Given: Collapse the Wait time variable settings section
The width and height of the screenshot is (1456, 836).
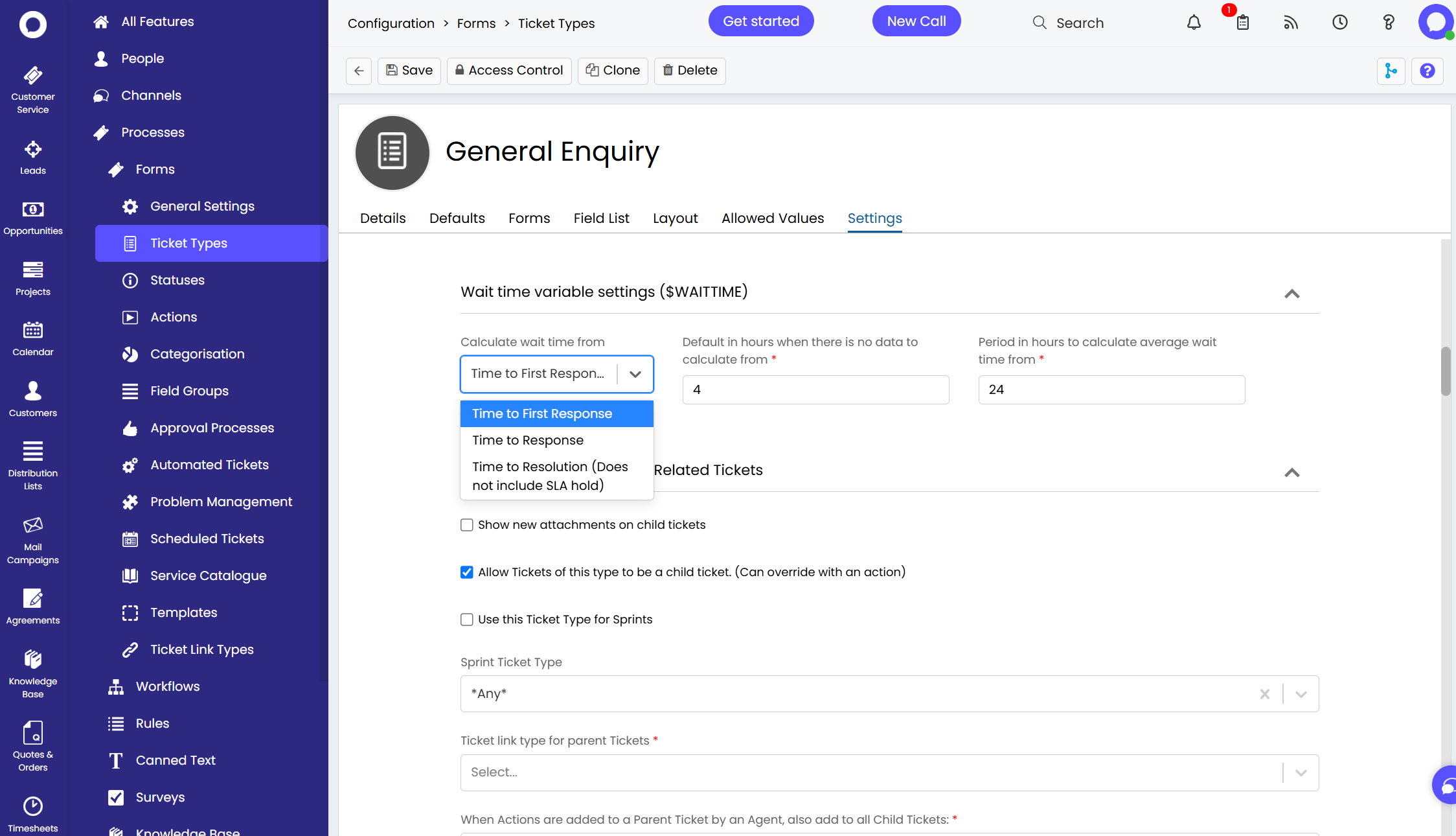Looking at the screenshot, I should (1291, 294).
